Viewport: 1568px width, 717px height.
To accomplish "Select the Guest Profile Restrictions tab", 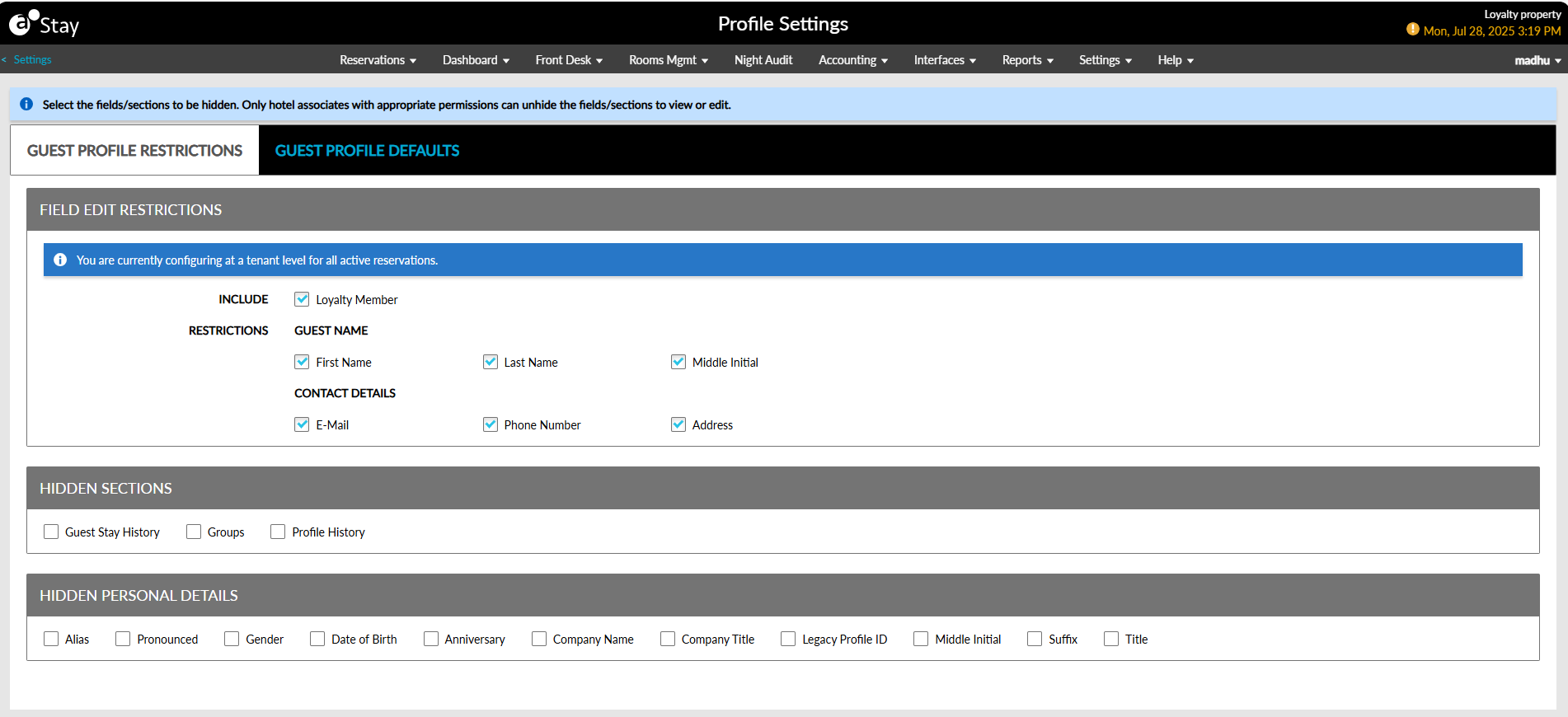I will click(x=134, y=151).
